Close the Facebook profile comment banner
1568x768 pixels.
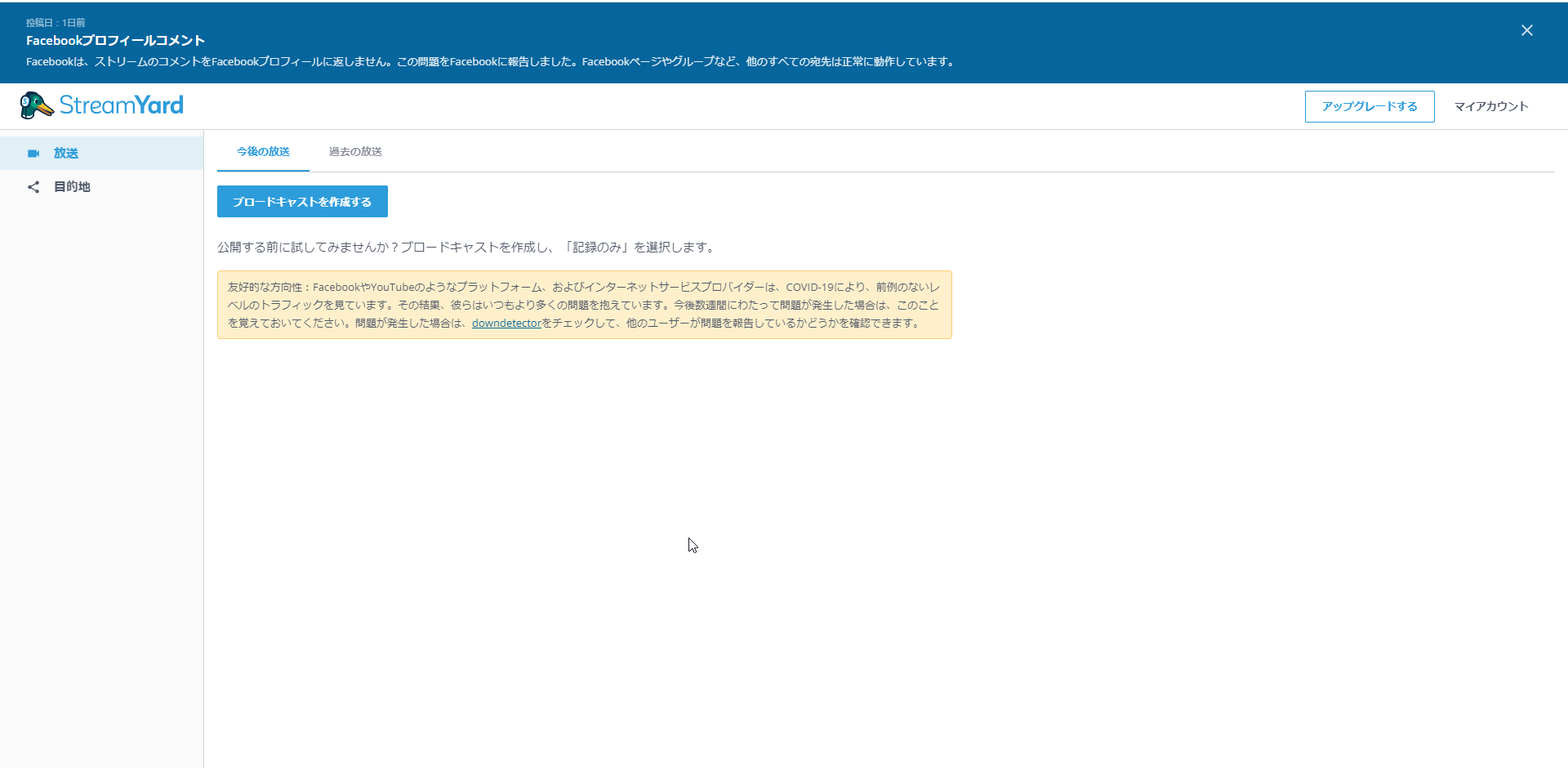[1526, 30]
